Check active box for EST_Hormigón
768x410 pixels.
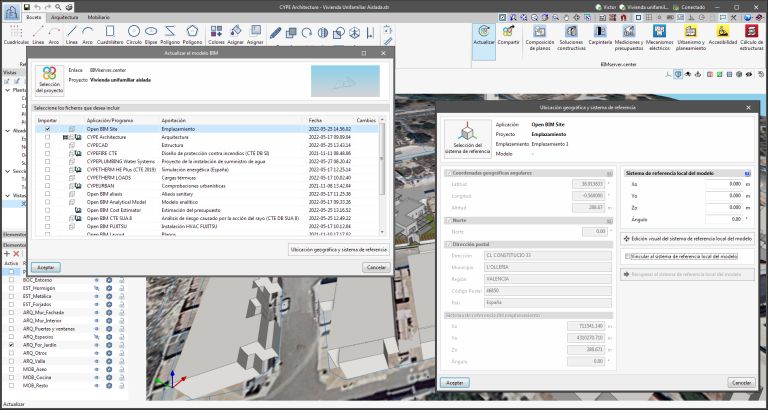11,289
